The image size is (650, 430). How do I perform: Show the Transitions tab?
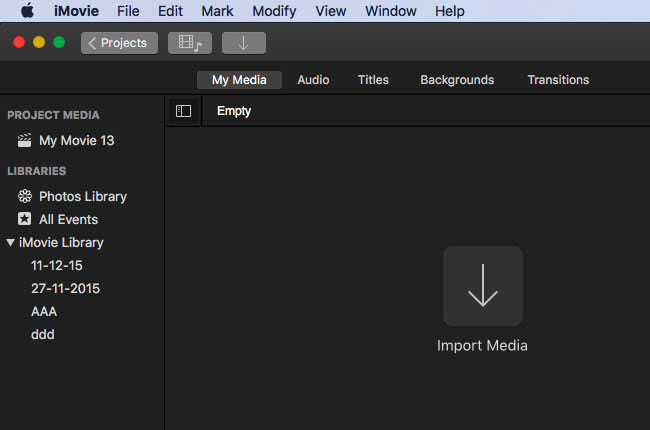point(558,80)
